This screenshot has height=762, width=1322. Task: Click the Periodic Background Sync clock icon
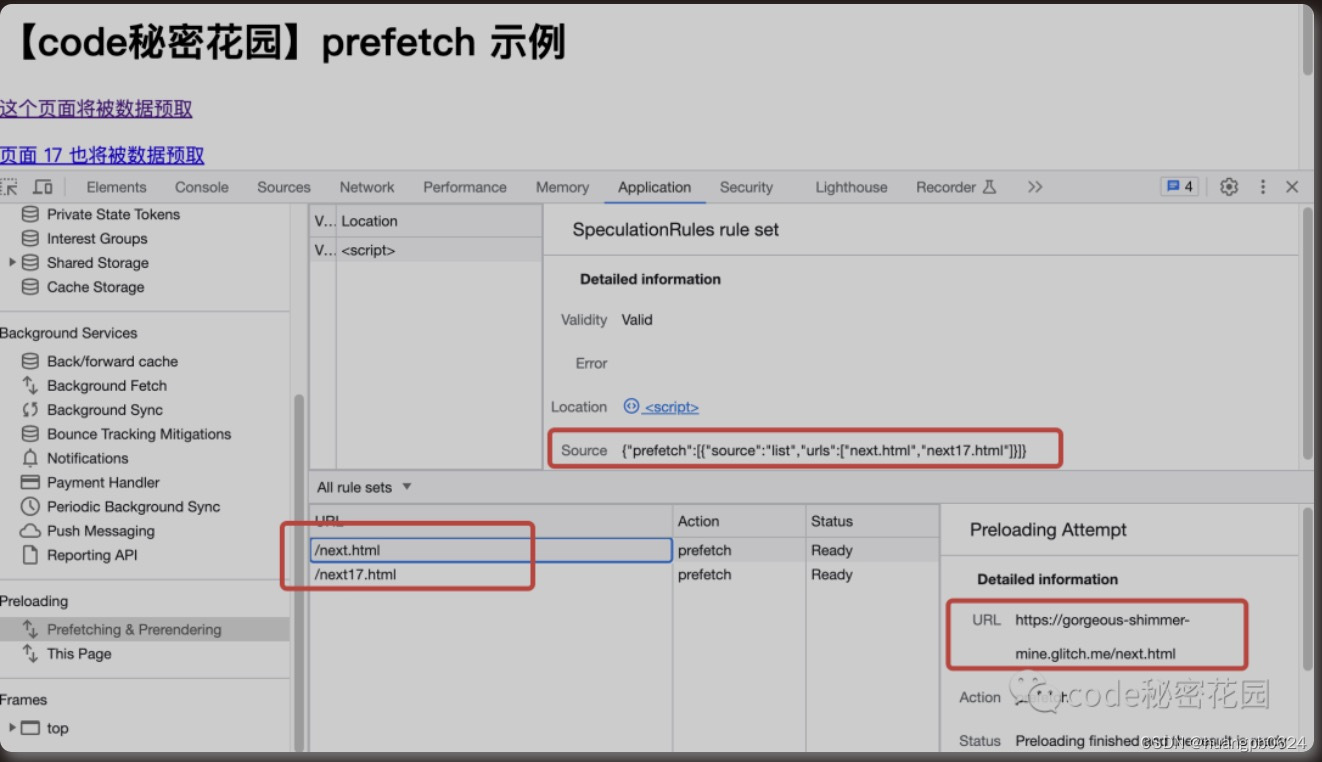30,507
